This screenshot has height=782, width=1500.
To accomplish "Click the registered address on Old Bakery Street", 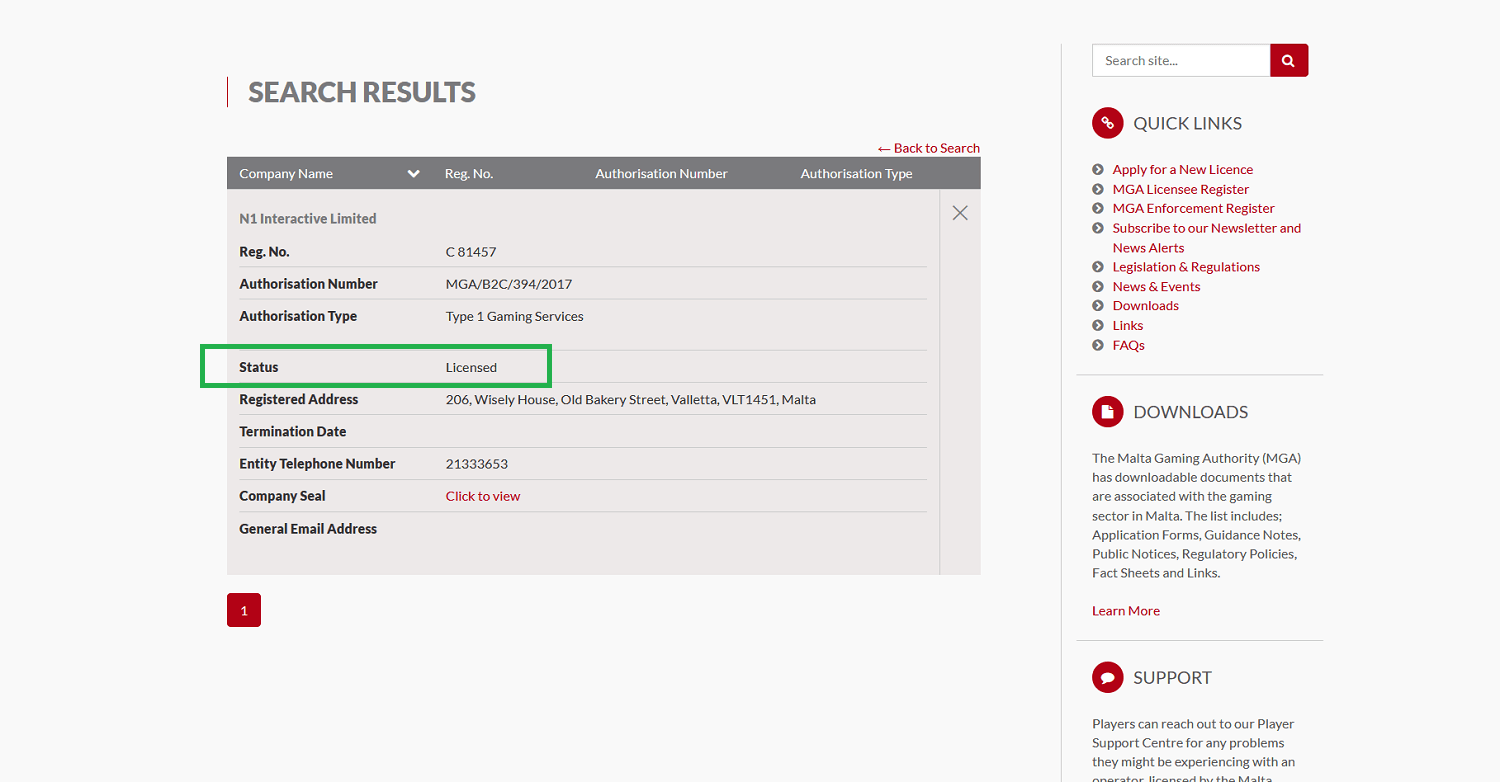I will point(631,399).
